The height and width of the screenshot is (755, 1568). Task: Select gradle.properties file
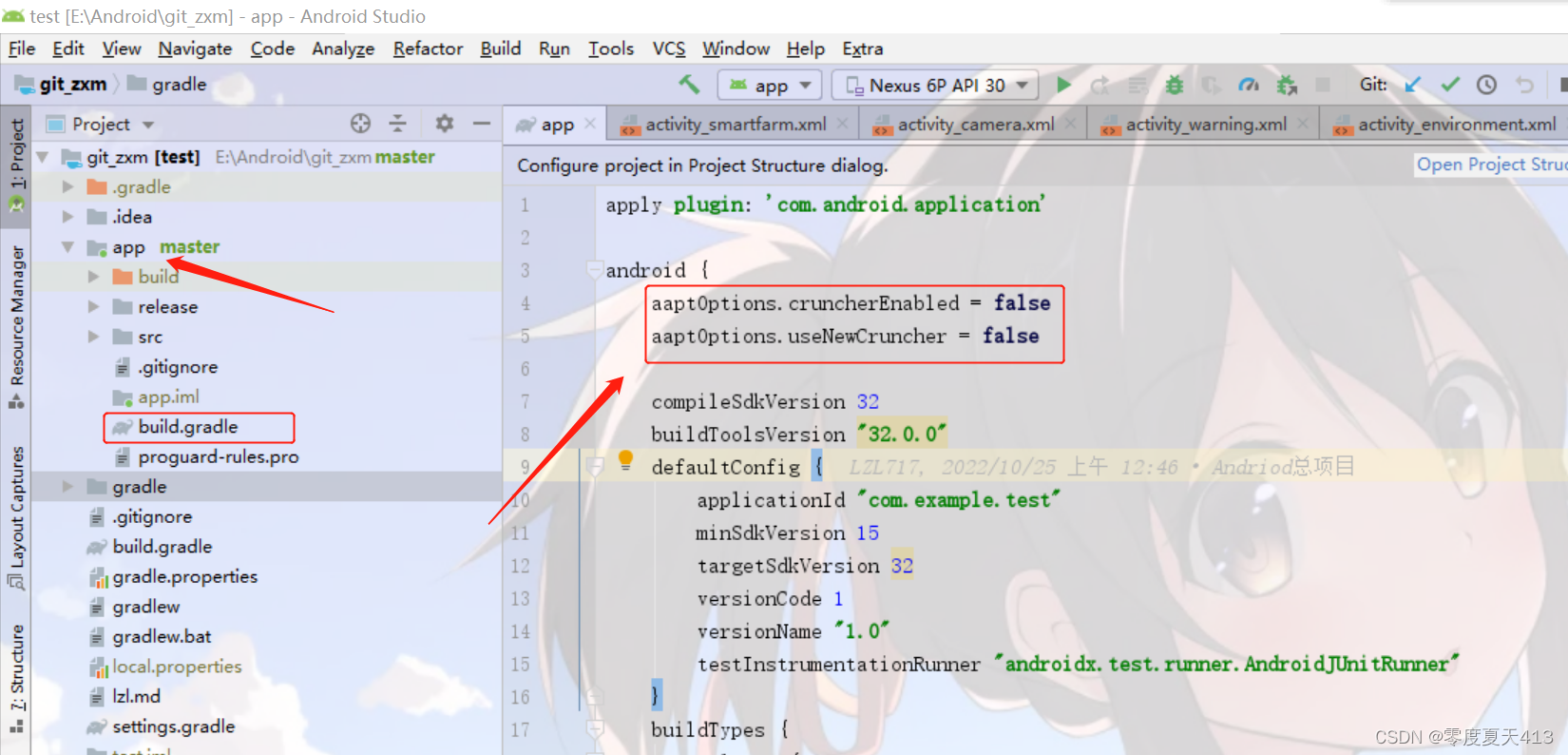click(x=184, y=577)
